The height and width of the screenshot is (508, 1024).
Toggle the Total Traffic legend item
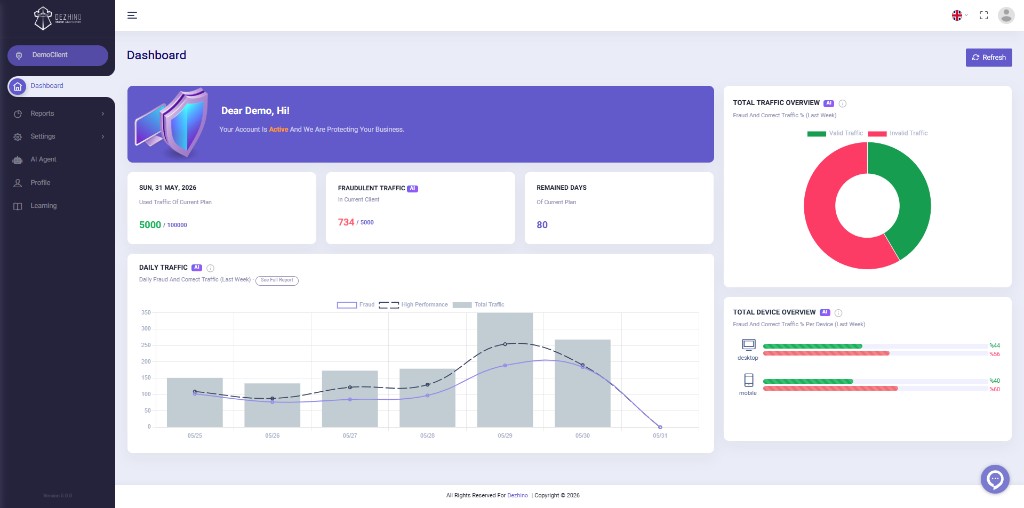pyautogui.click(x=479, y=305)
